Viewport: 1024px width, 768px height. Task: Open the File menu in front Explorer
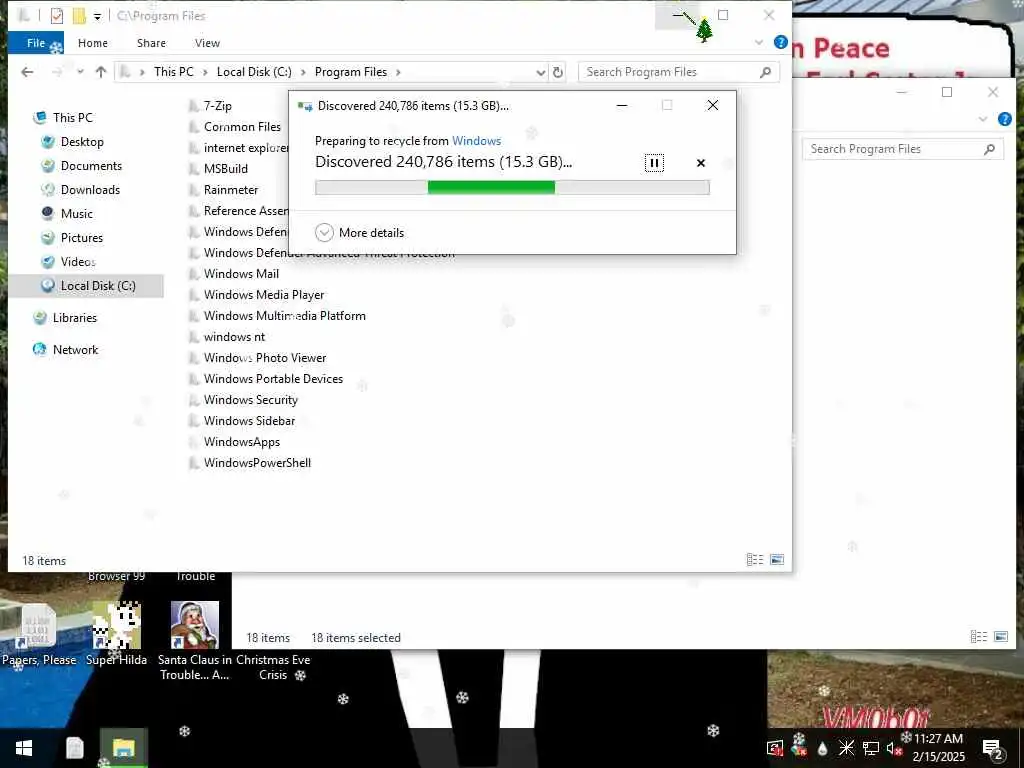[36, 43]
